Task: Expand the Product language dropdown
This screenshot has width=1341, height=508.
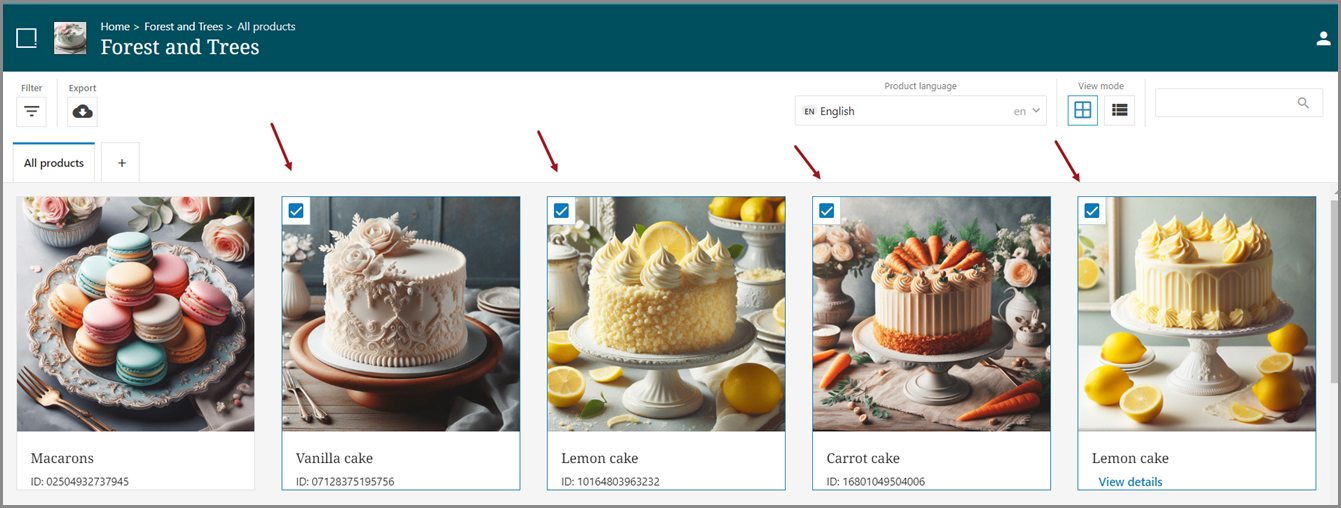Action: click(x=920, y=111)
